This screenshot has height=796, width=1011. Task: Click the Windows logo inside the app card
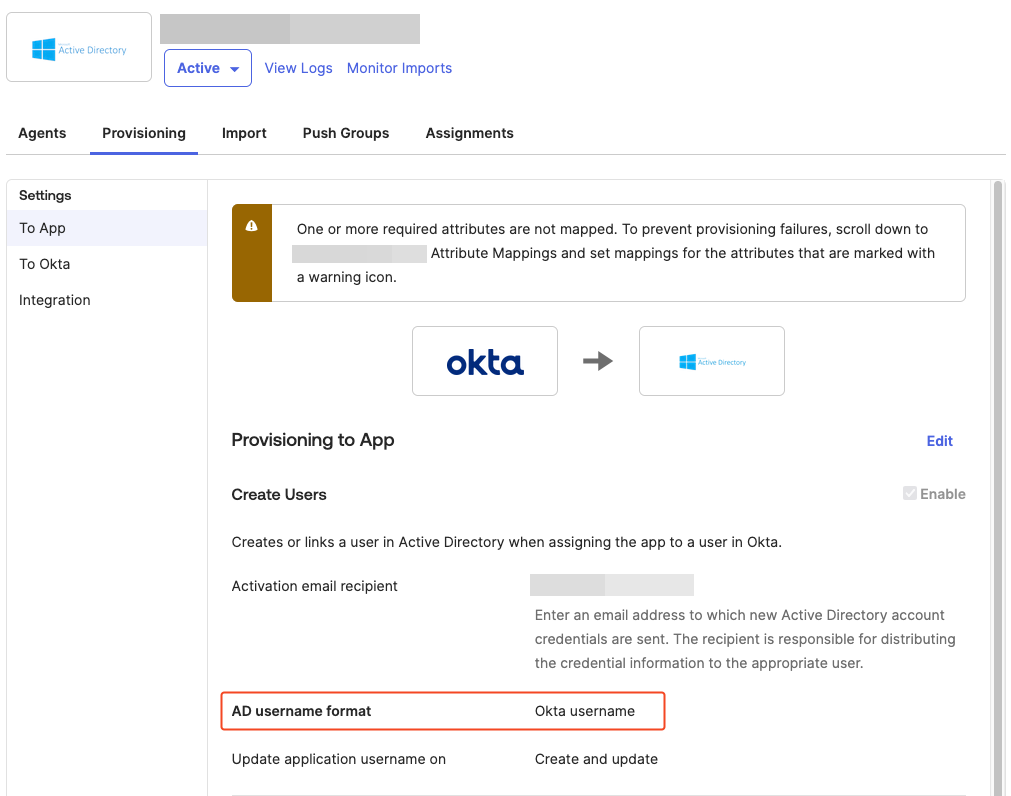click(x=43, y=46)
